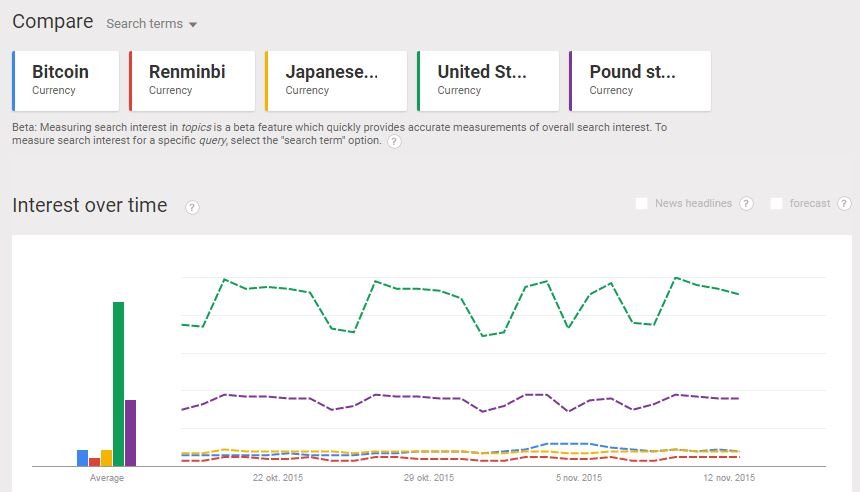Select the United States dollar term card
The width and height of the screenshot is (860, 492).
(x=488, y=81)
